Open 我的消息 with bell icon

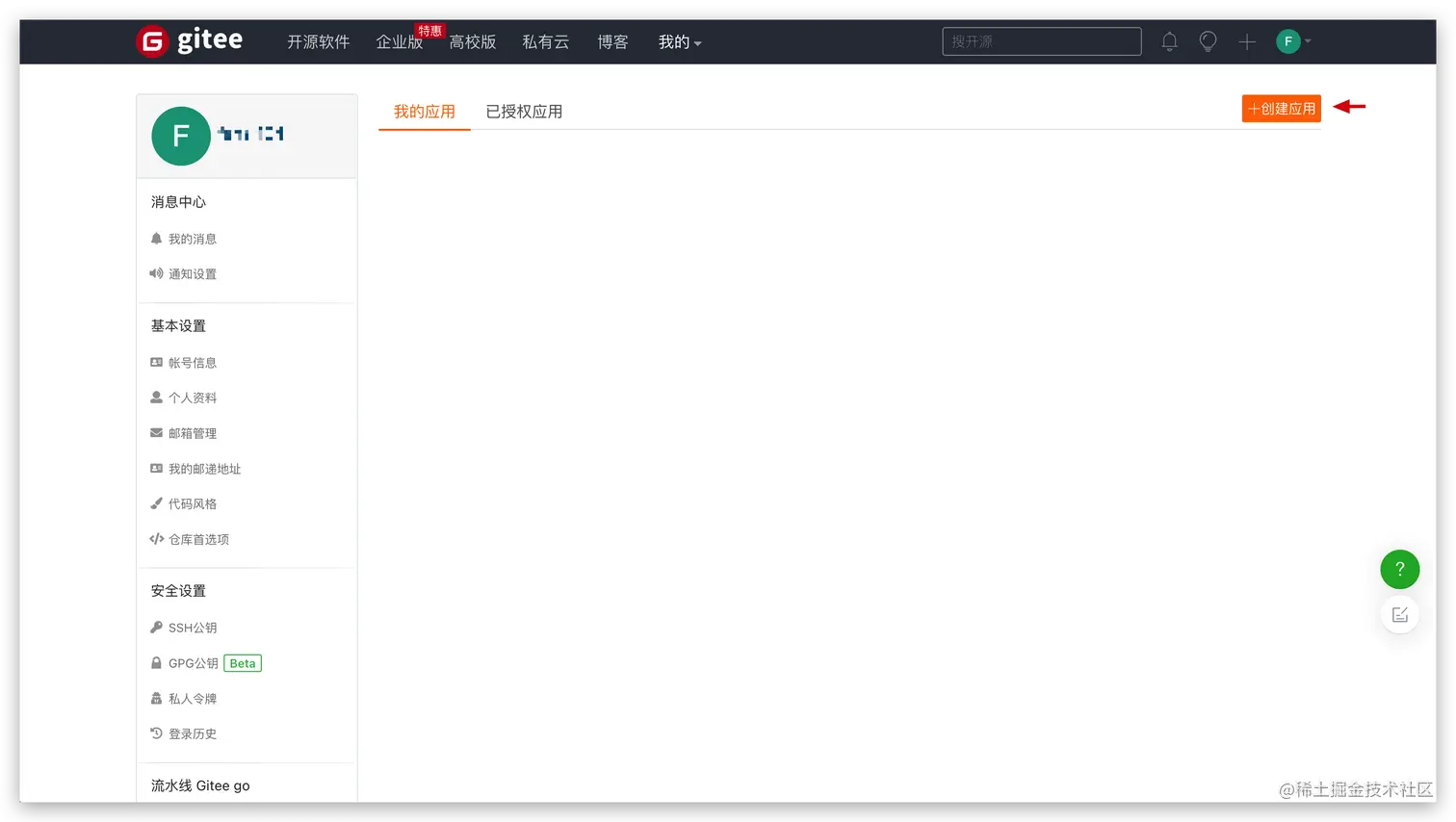(x=184, y=239)
